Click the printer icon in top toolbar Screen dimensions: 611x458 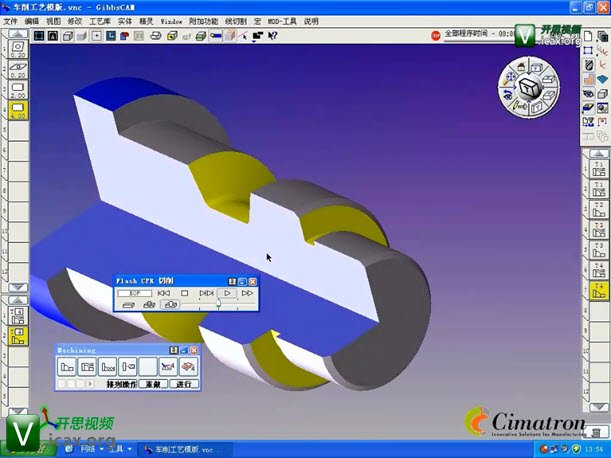tap(155, 36)
